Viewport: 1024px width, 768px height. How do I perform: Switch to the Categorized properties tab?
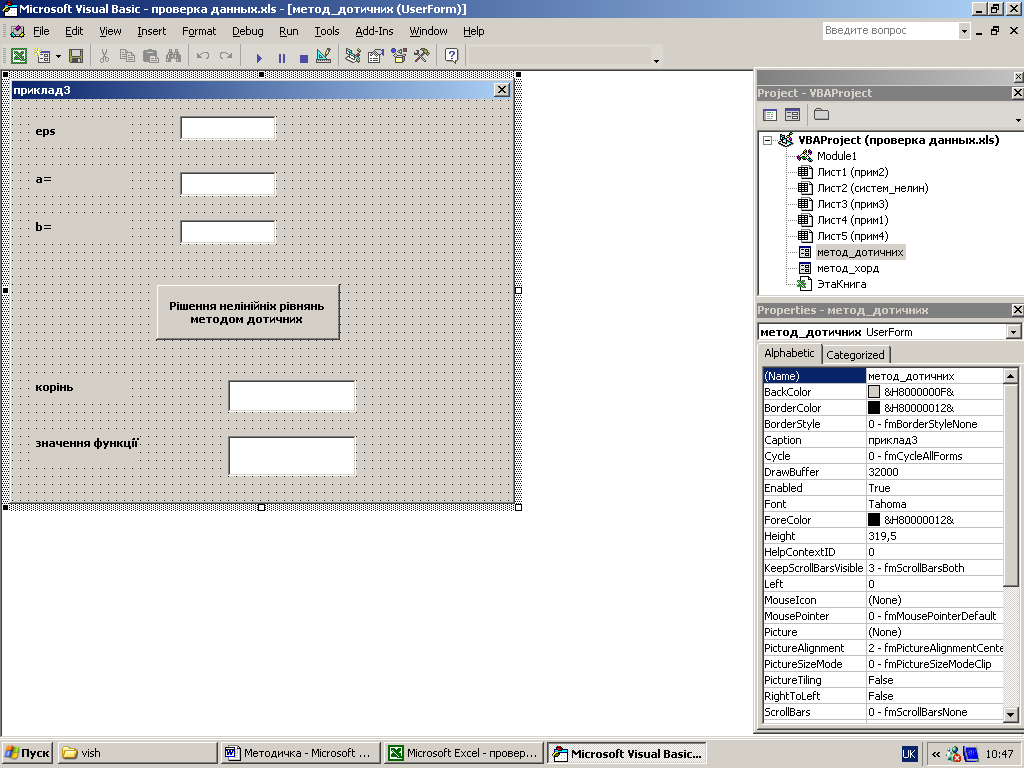855,355
